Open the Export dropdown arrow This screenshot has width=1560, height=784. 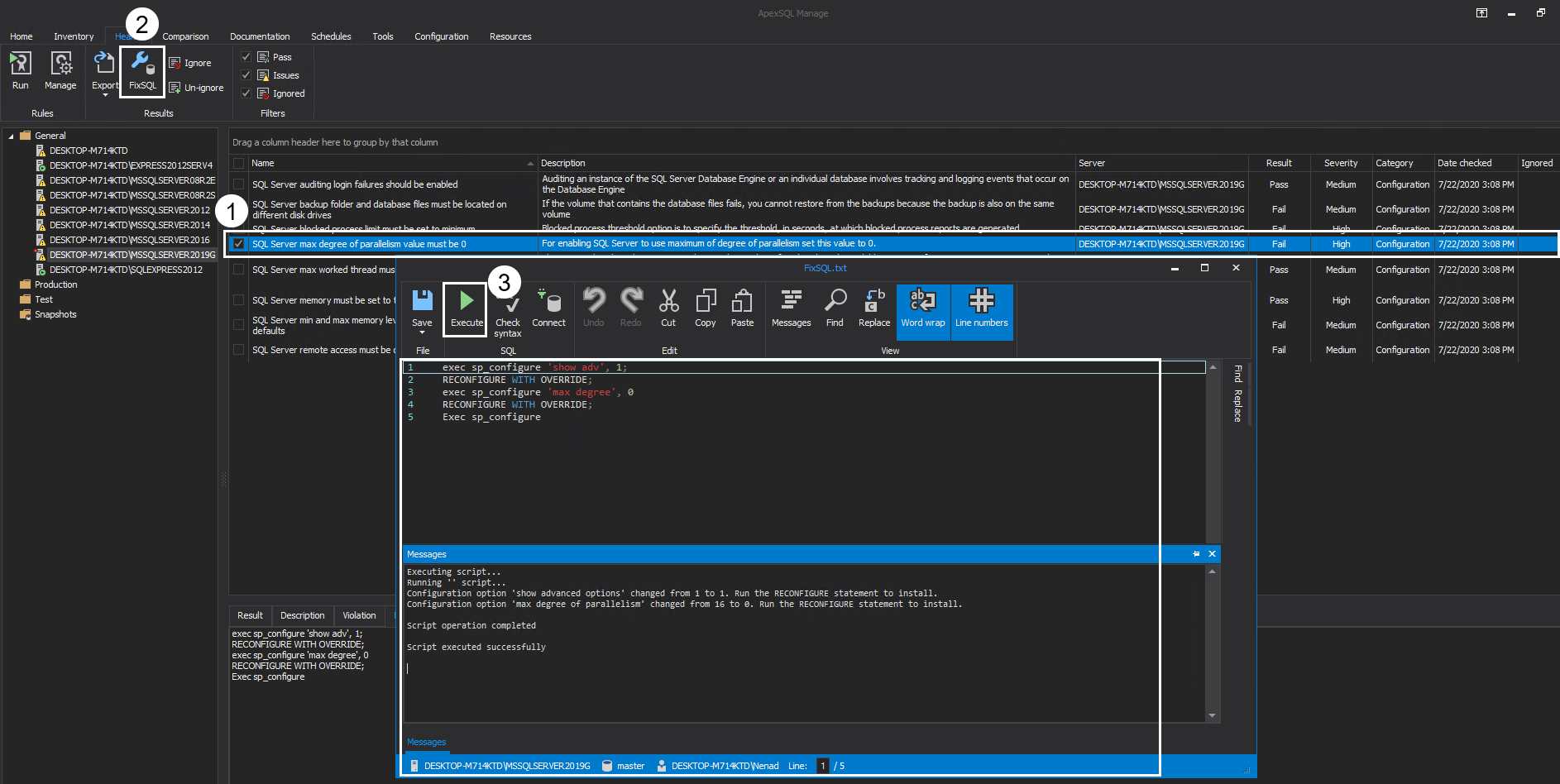(x=105, y=95)
